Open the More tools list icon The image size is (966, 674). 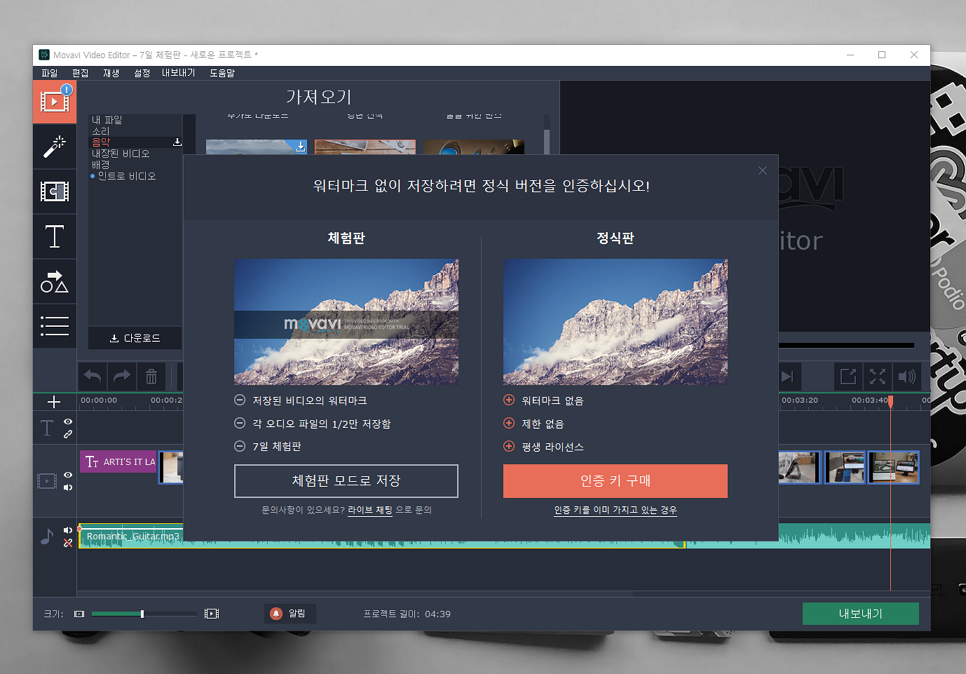[55, 326]
